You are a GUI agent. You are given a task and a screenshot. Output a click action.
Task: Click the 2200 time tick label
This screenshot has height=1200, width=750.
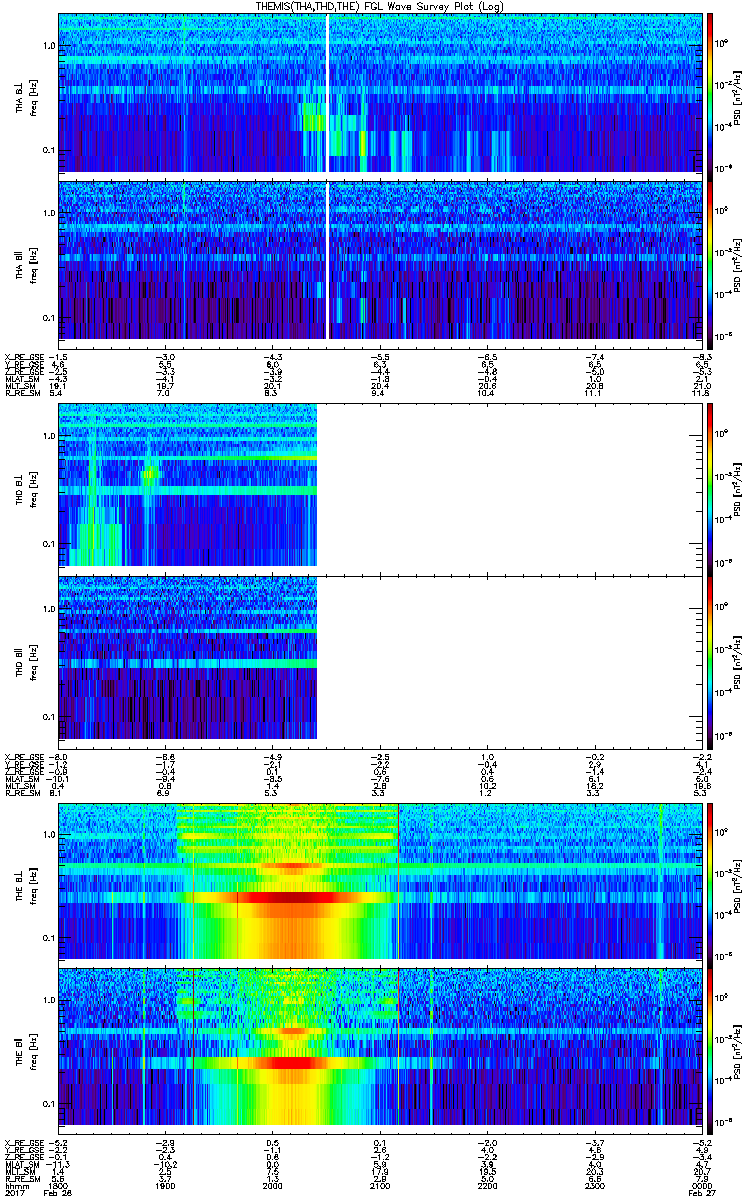[486, 1186]
